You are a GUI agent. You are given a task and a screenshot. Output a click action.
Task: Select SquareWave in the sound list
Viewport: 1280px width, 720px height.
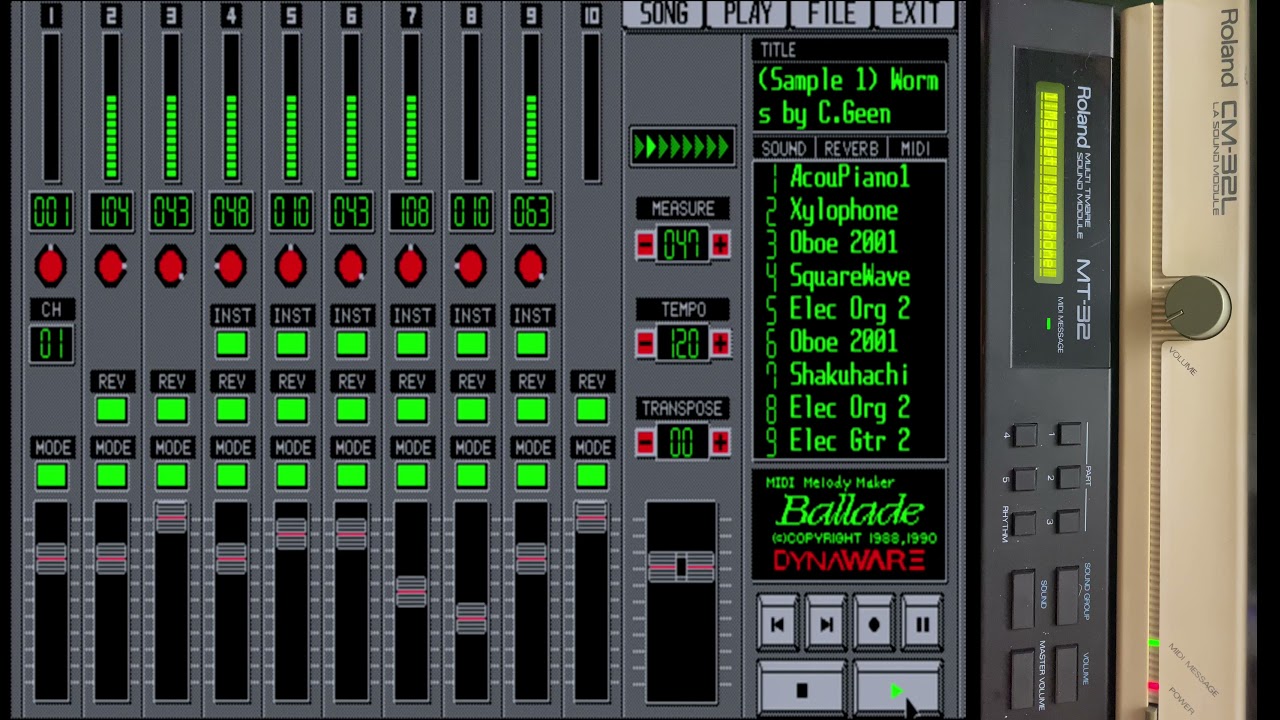(850, 276)
